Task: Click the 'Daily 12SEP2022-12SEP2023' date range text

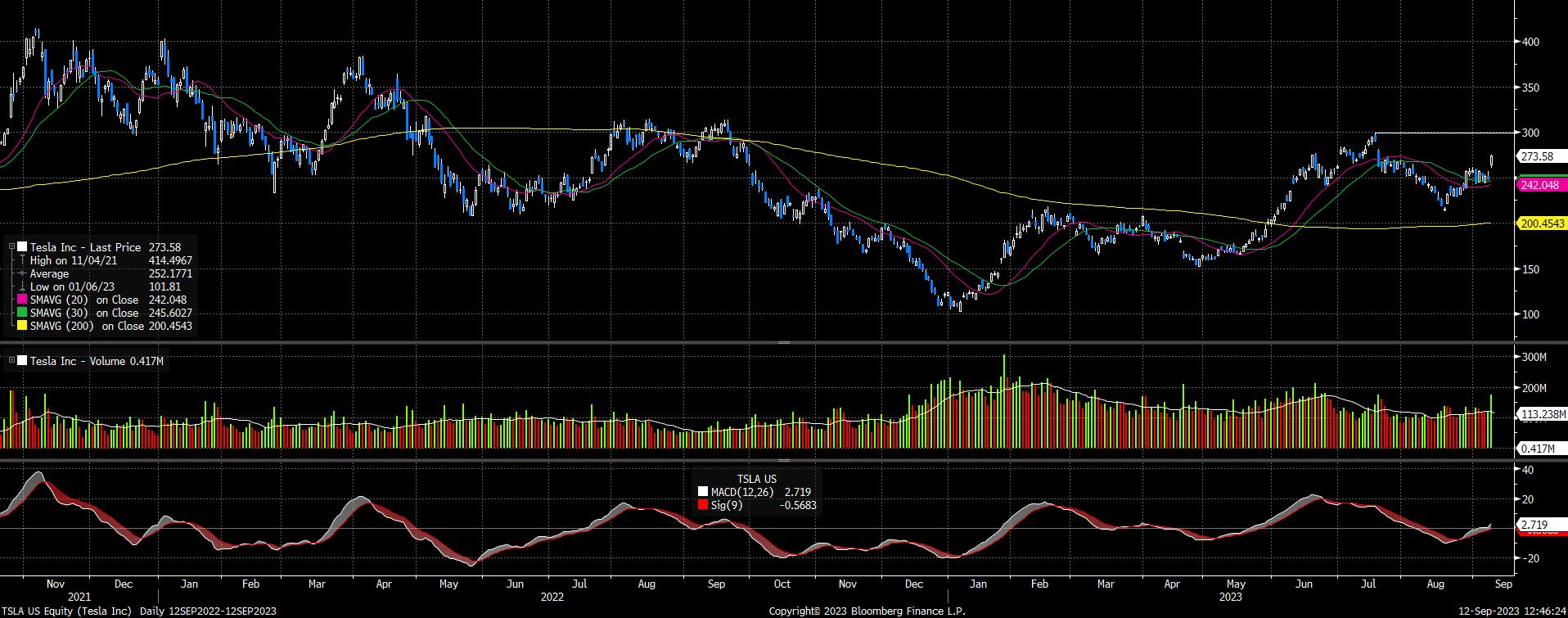Action: (208, 611)
